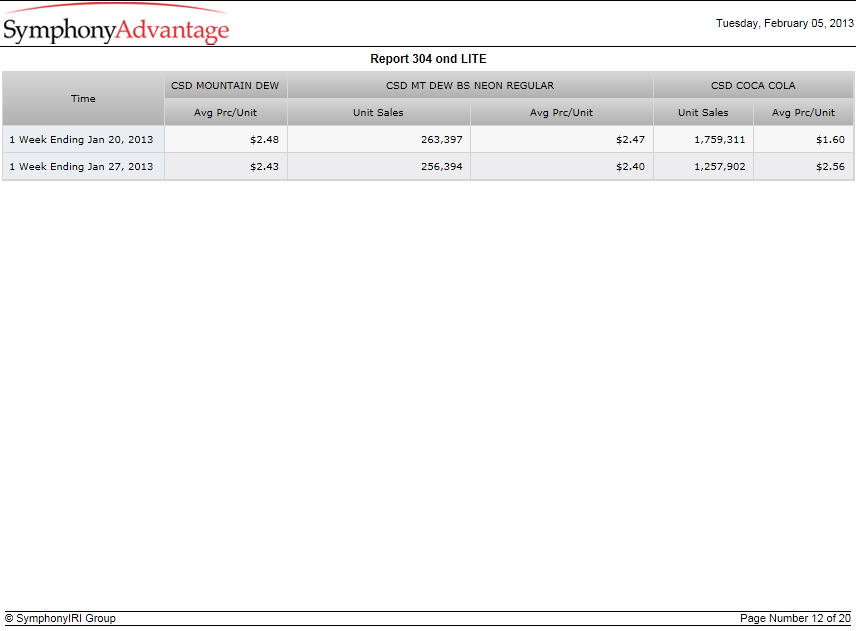Click Avg Prc/Unit under MT DEW BS NEON REGULAR
The height and width of the screenshot is (631, 856).
coord(561,112)
